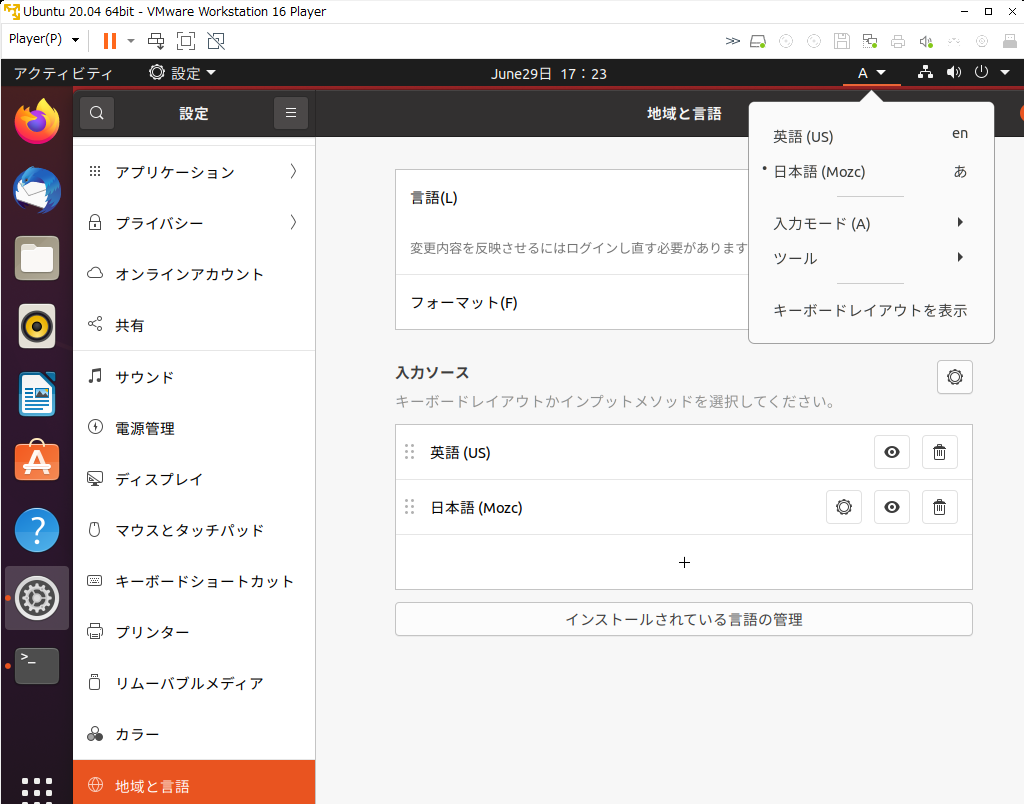1024x804 pixels.
Task: Open Mozc preferences gear in 日本語 (Mozc) row
Action: pos(844,507)
